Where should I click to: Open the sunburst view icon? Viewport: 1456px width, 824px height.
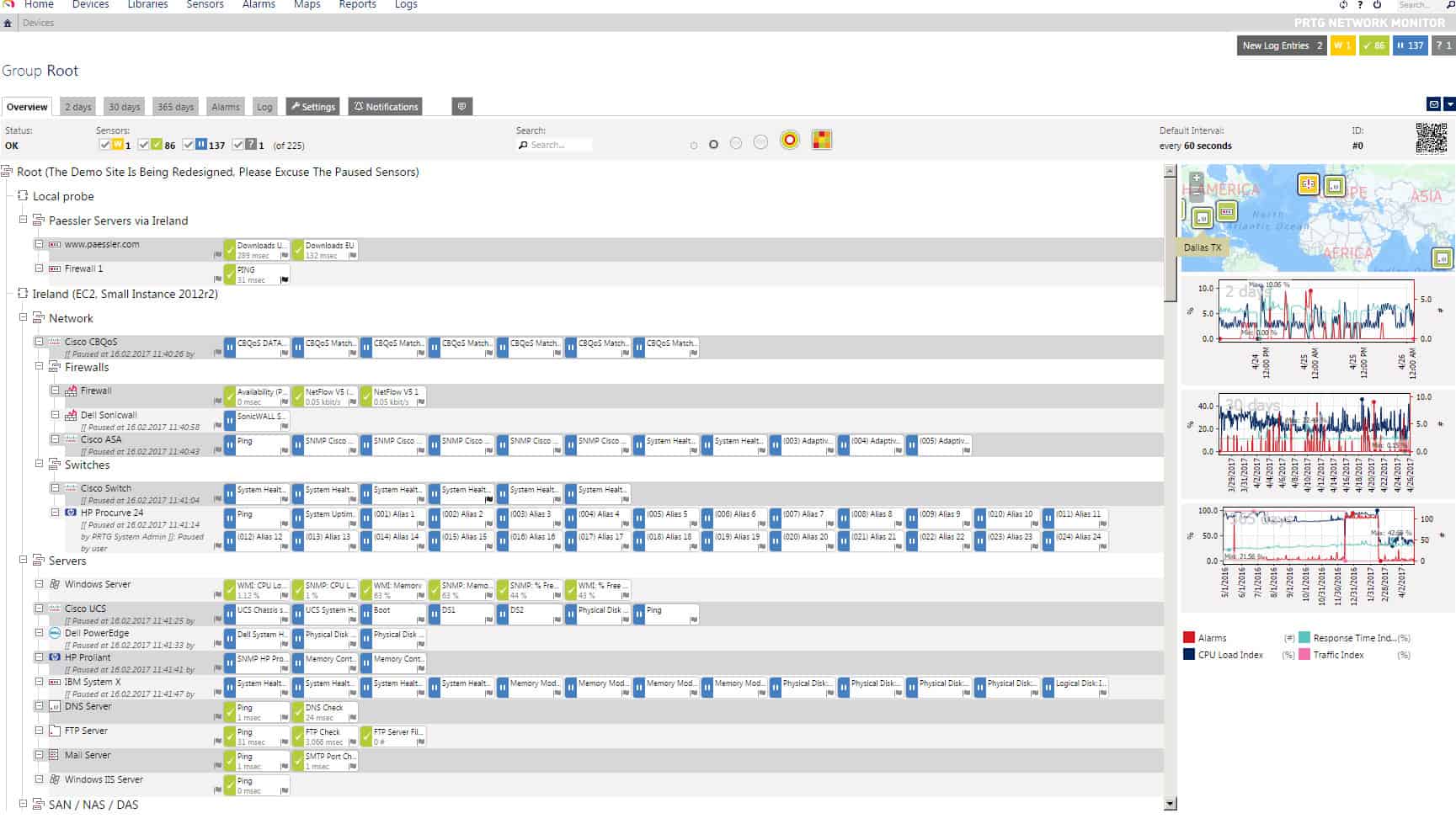point(790,141)
